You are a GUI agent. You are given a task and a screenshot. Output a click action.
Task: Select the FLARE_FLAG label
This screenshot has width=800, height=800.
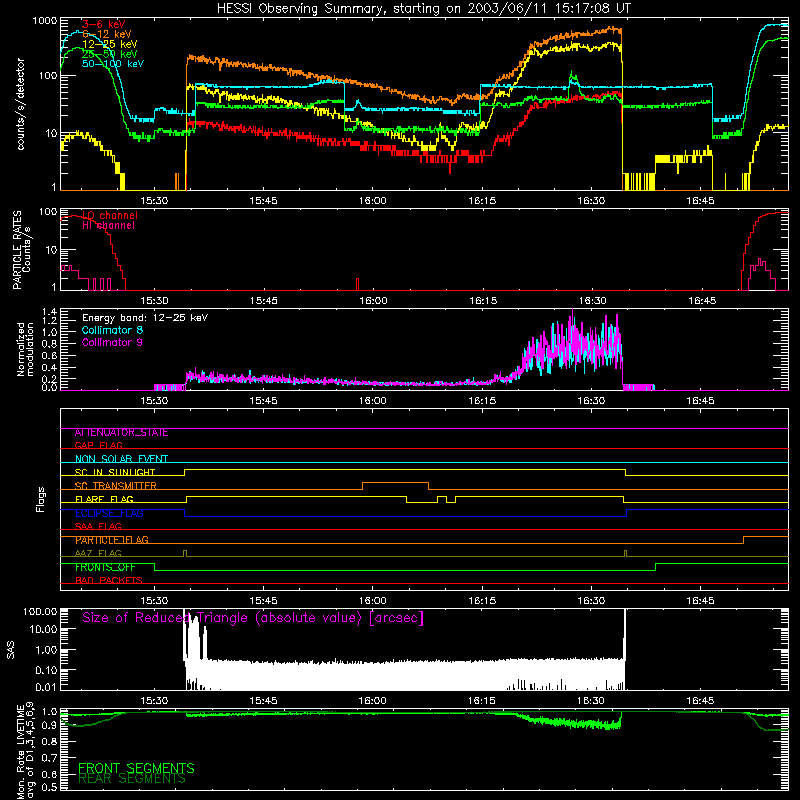(104, 499)
